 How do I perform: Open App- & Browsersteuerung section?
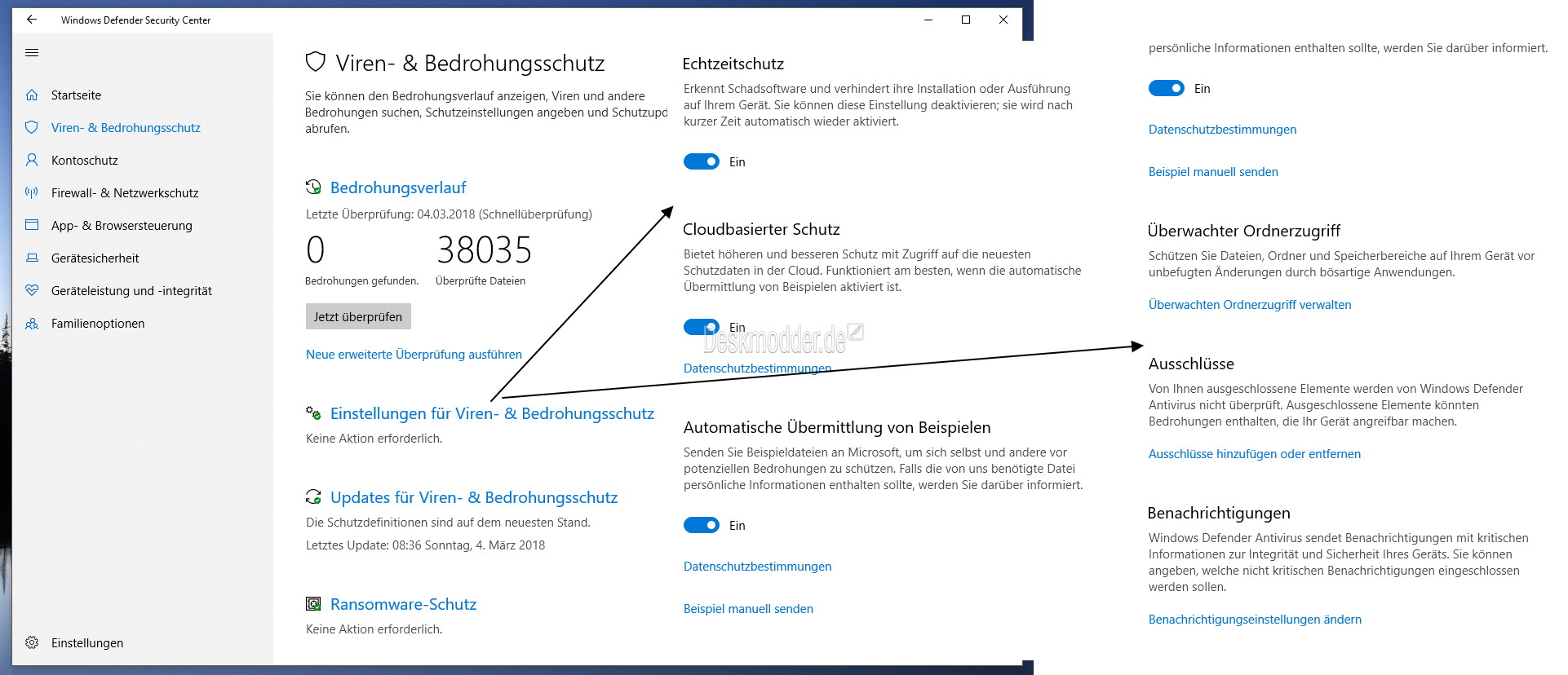pyautogui.click(x=122, y=226)
